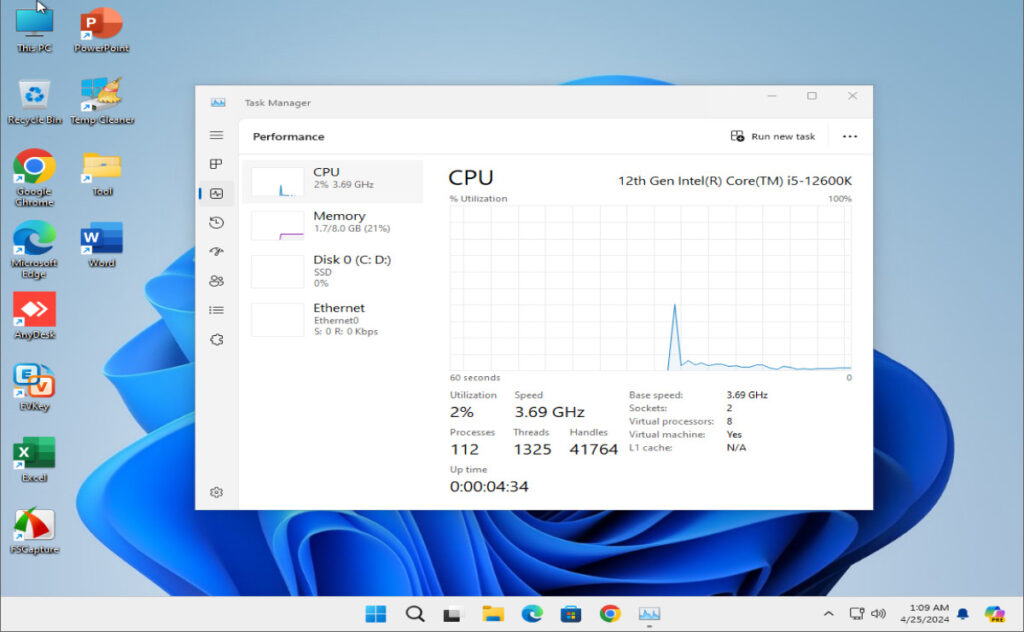Image resolution: width=1024 pixels, height=632 pixels.
Task: Open the Details page icon
Action: pos(215,310)
